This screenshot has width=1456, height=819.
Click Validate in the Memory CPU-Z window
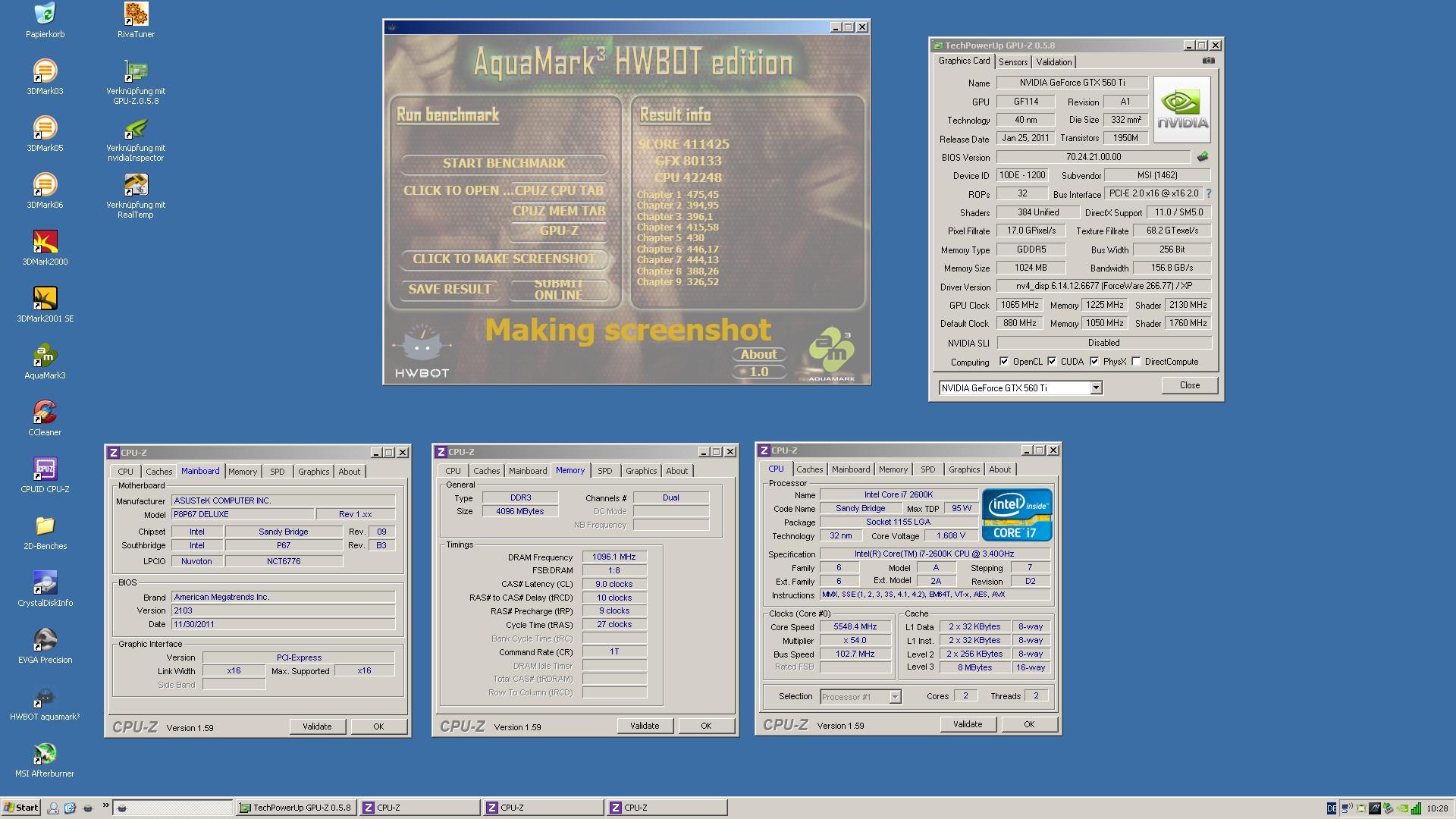[645, 726]
